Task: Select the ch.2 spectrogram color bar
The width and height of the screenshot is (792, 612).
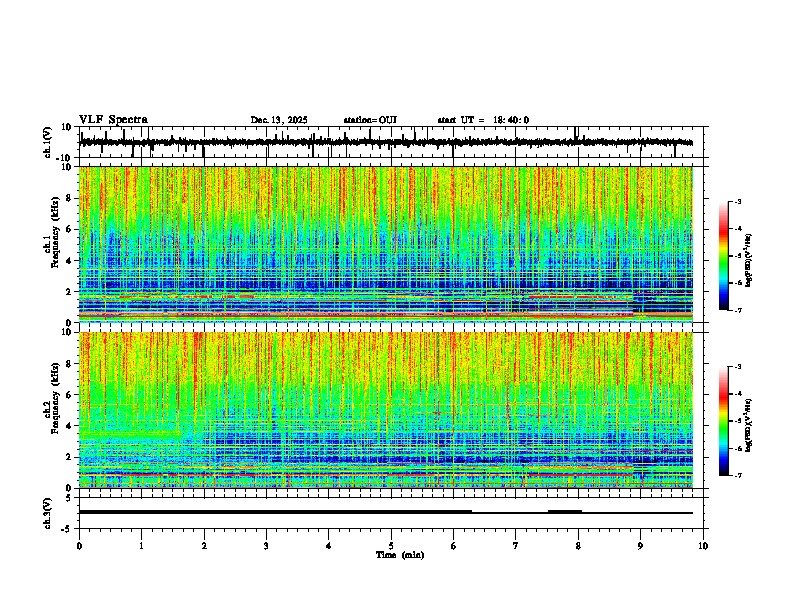Action: pyautogui.click(x=723, y=421)
